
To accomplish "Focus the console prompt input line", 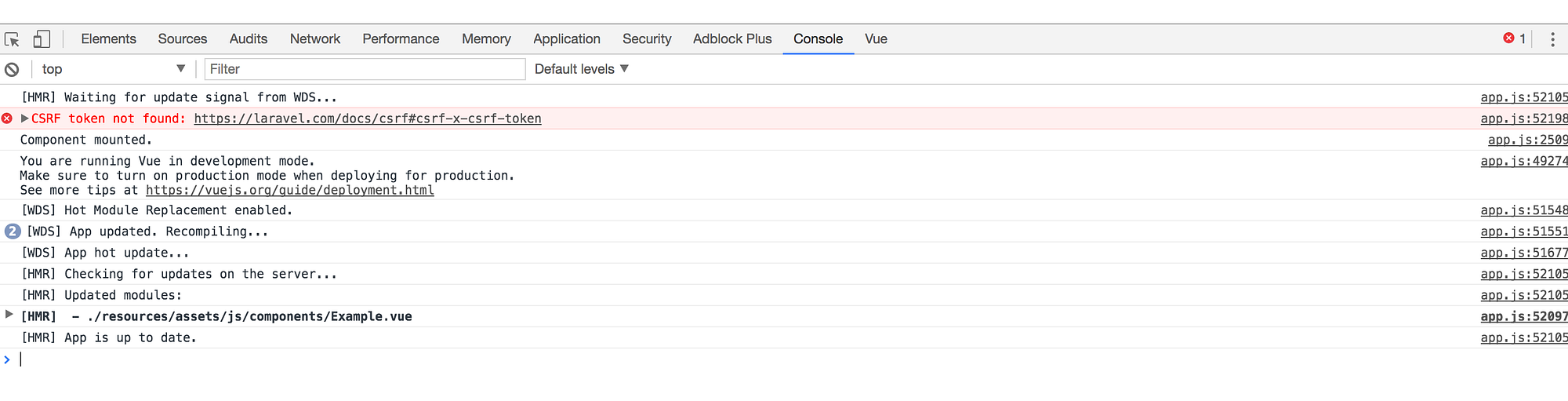I will (784, 359).
